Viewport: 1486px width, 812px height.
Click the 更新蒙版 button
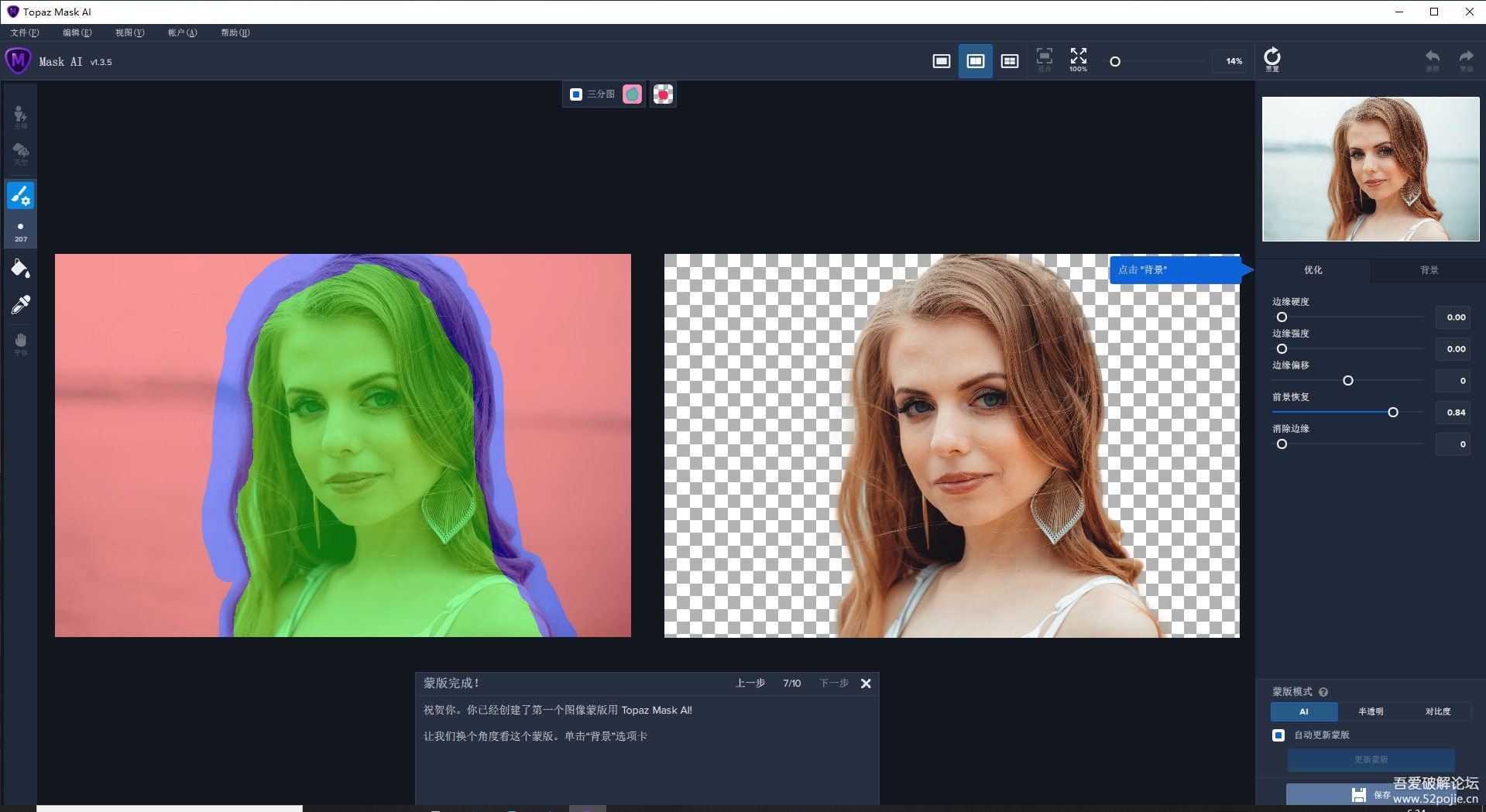[x=1371, y=759]
